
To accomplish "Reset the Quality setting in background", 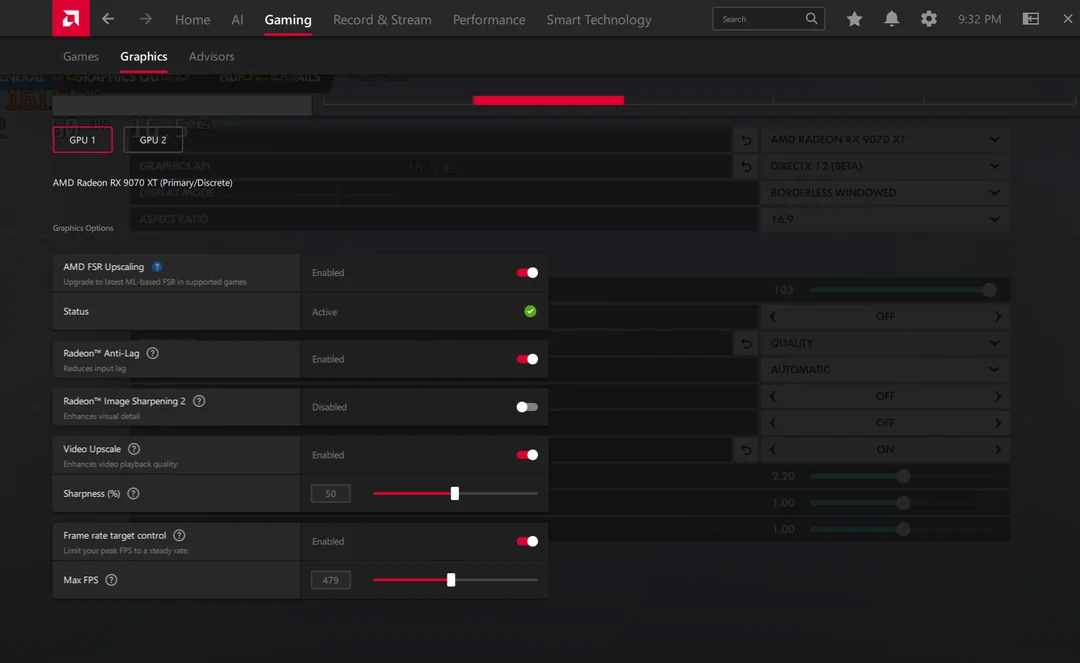I will click(746, 343).
